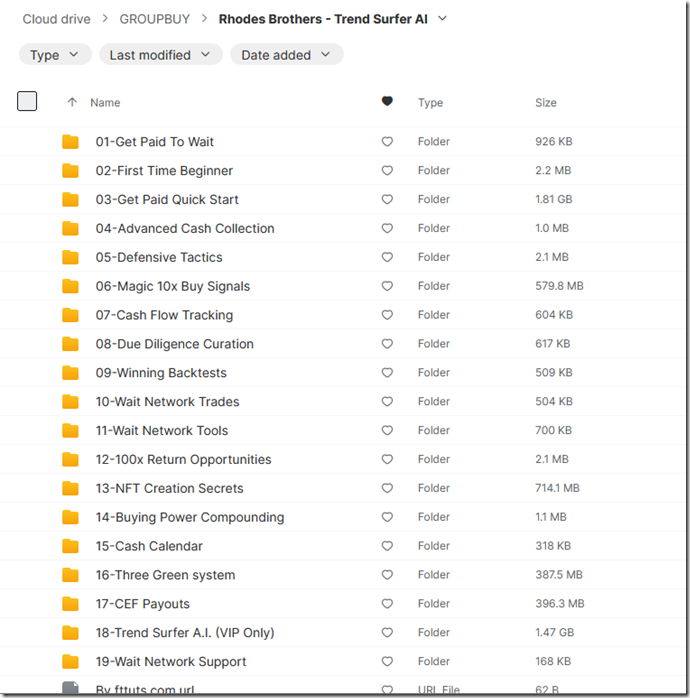690x698 pixels.
Task: Click the folder icon for 01-Get Paid To Wait
Action: [70, 142]
